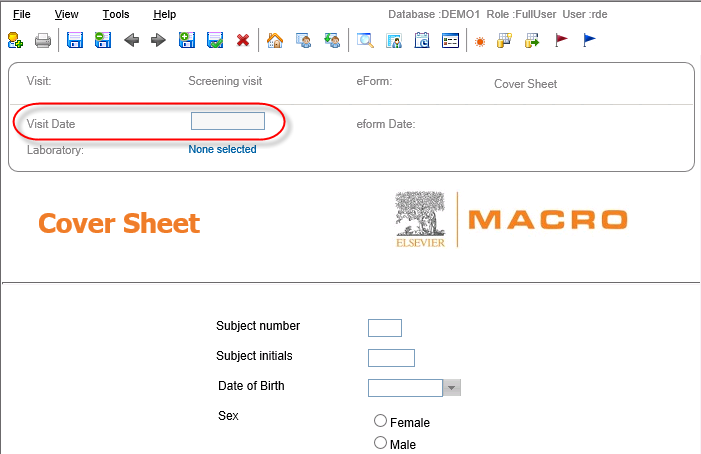Click the 'Role :FullUser' status text

pyautogui.click(x=521, y=14)
